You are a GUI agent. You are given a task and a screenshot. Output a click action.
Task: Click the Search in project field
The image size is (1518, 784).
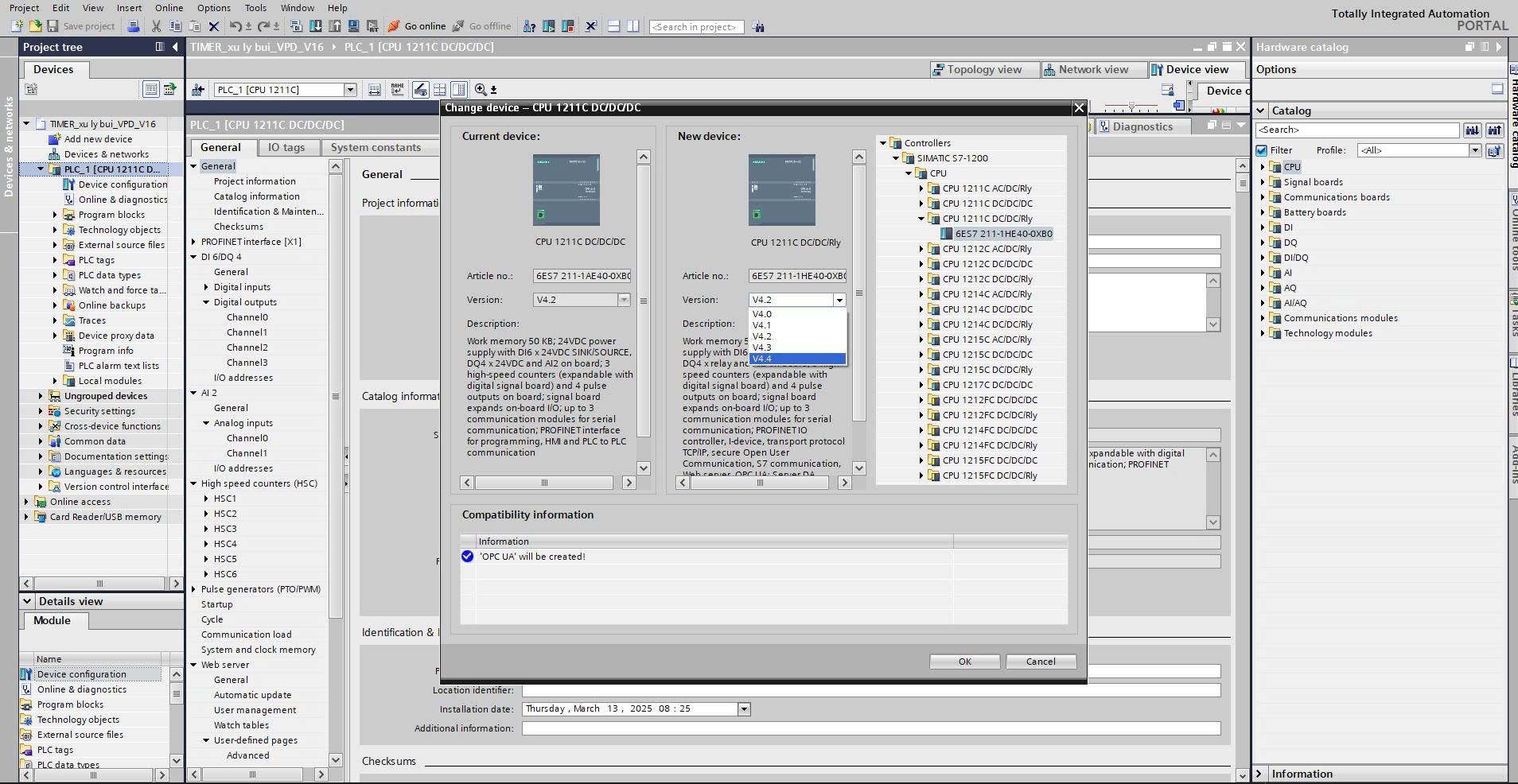(696, 27)
